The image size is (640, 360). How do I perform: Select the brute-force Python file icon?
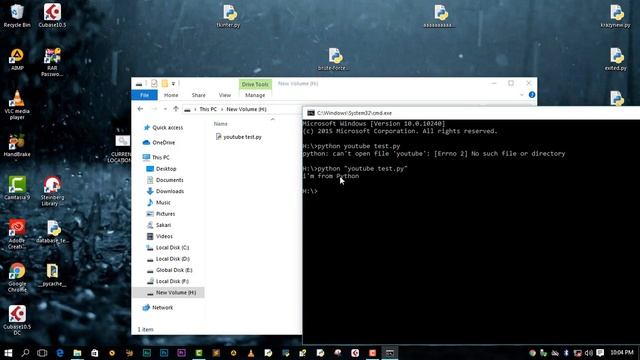pos(335,60)
